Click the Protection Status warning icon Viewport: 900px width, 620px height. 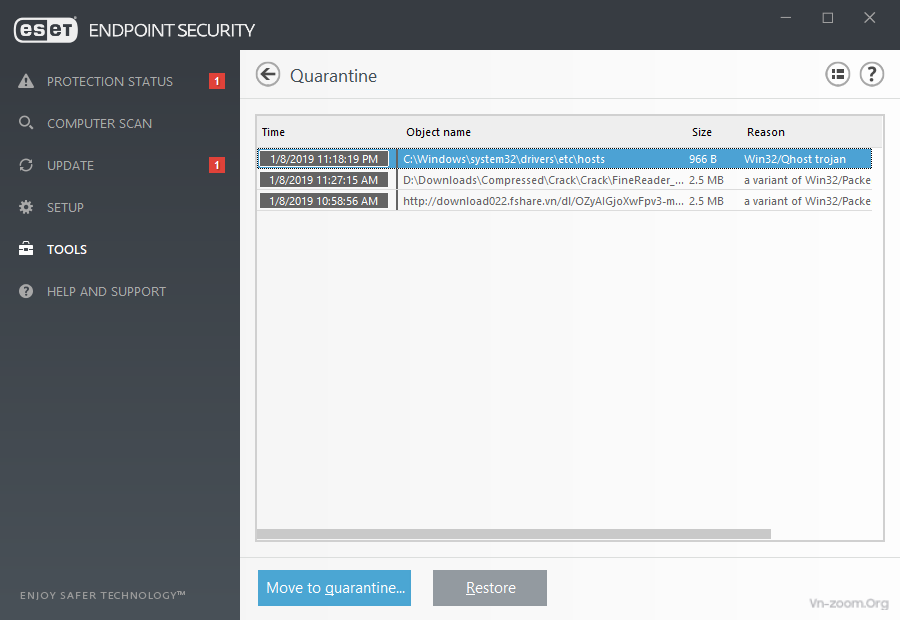point(26,82)
